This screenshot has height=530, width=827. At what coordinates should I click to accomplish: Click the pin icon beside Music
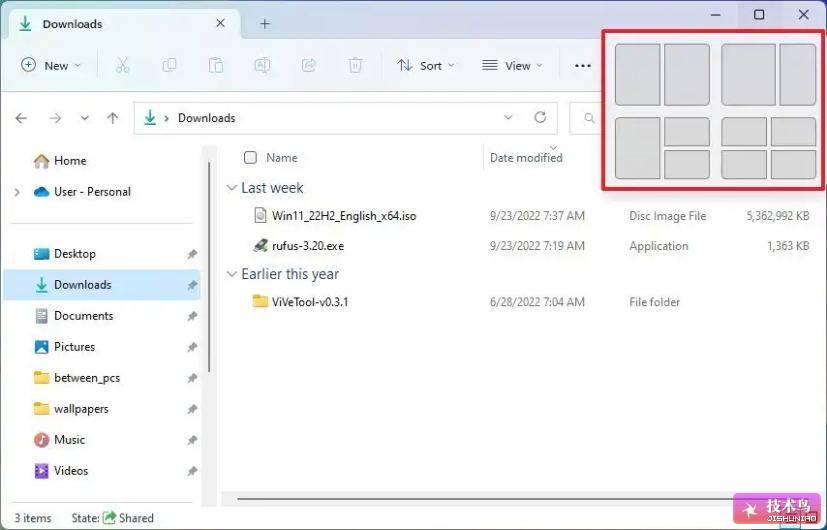pos(192,440)
